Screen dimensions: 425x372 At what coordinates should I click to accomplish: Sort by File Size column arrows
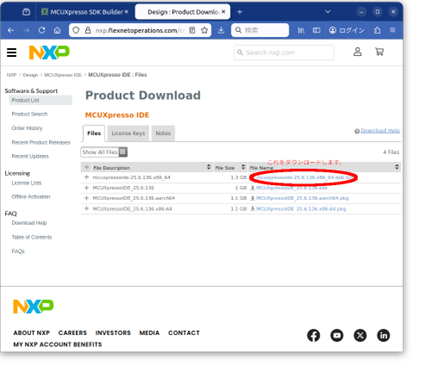pos(243,167)
